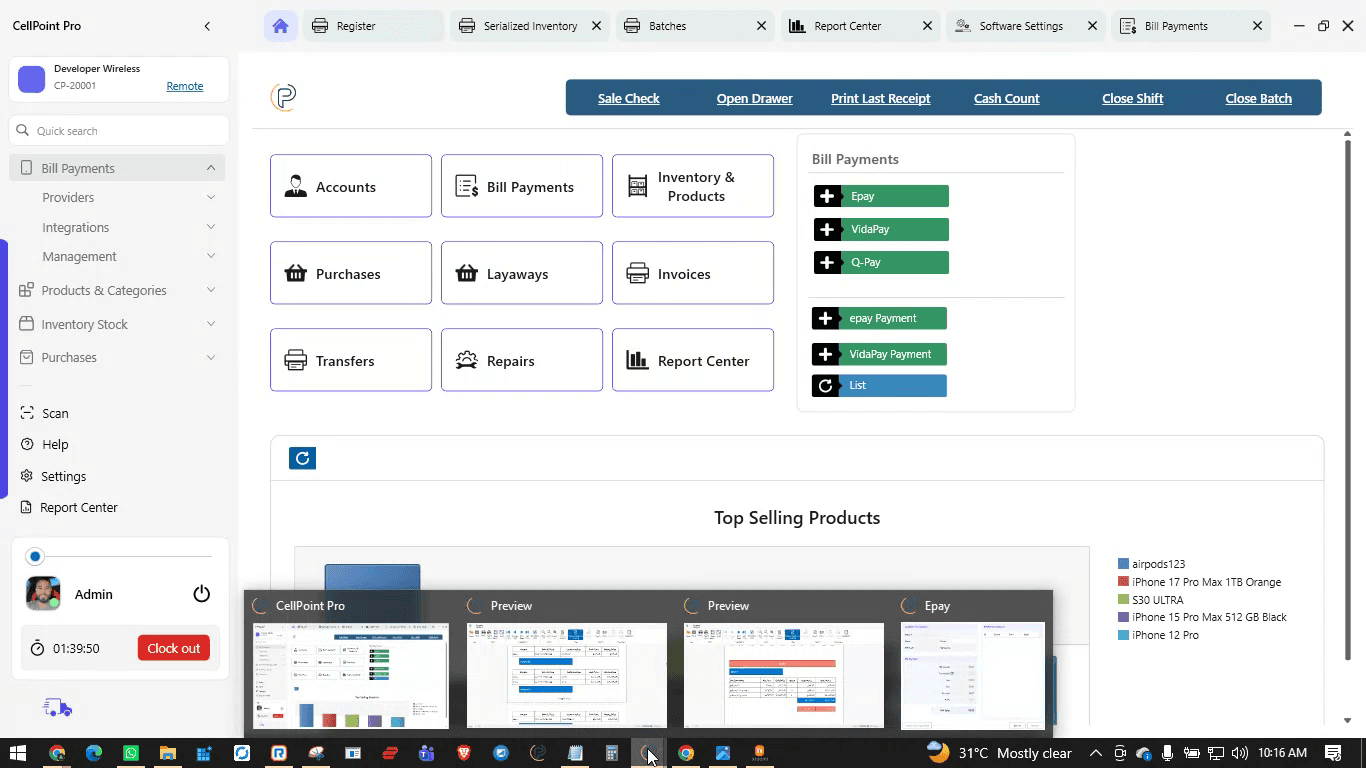Close the Batches tab
The height and width of the screenshot is (768, 1366).
[x=762, y=26]
